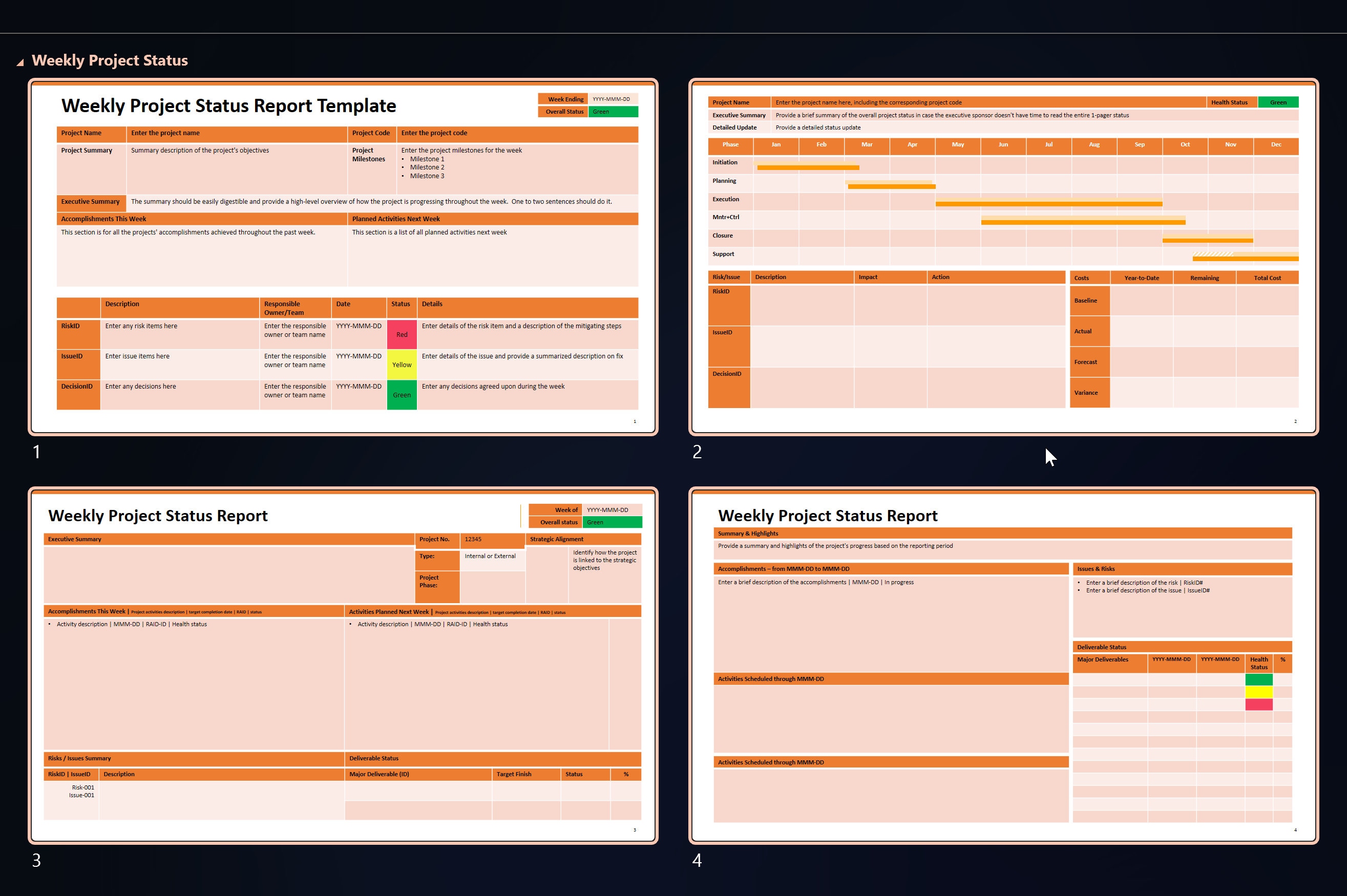Click the Executive Summary header on slide 3
Viewport: 1347px width, 896px height.
coord(75,539)
